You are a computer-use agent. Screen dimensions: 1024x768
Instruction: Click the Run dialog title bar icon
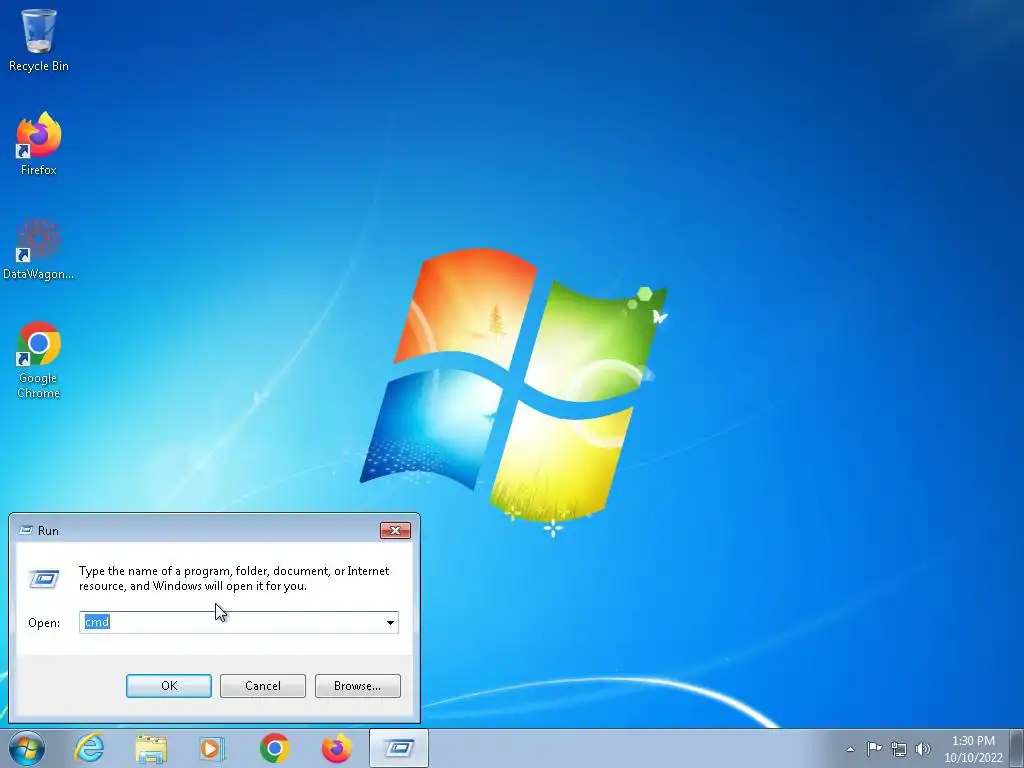[x=26, y=530]
